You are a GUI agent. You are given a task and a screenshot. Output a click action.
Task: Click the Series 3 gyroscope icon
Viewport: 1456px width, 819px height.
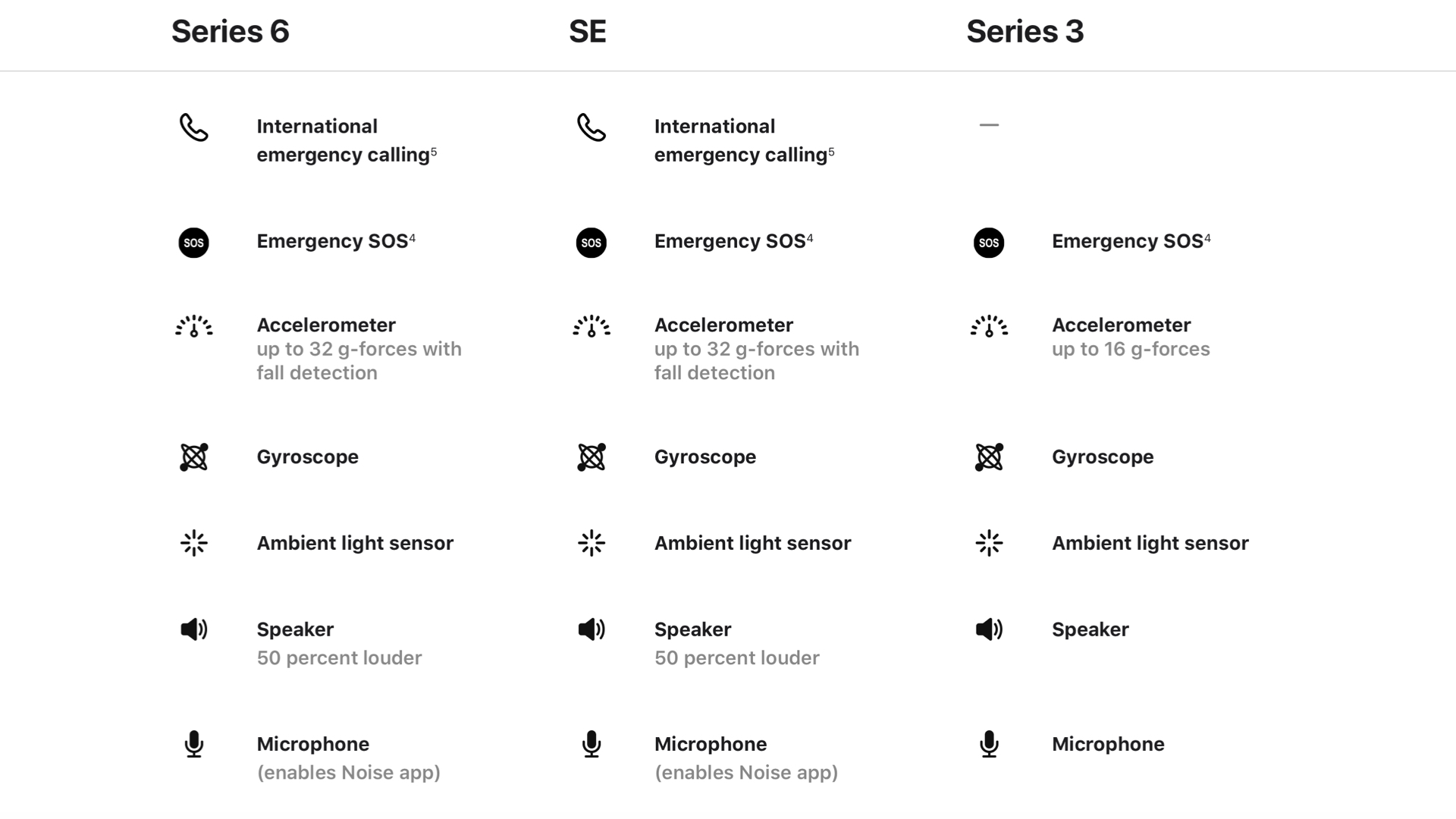(x=989, y=457)
